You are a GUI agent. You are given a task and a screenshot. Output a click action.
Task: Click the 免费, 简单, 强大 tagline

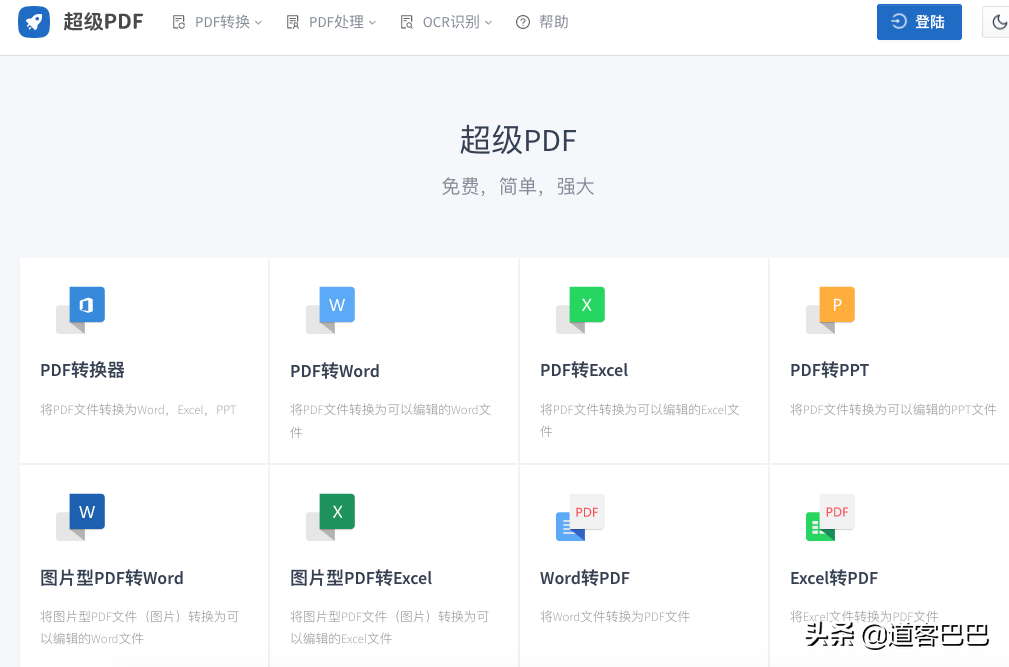518,187
